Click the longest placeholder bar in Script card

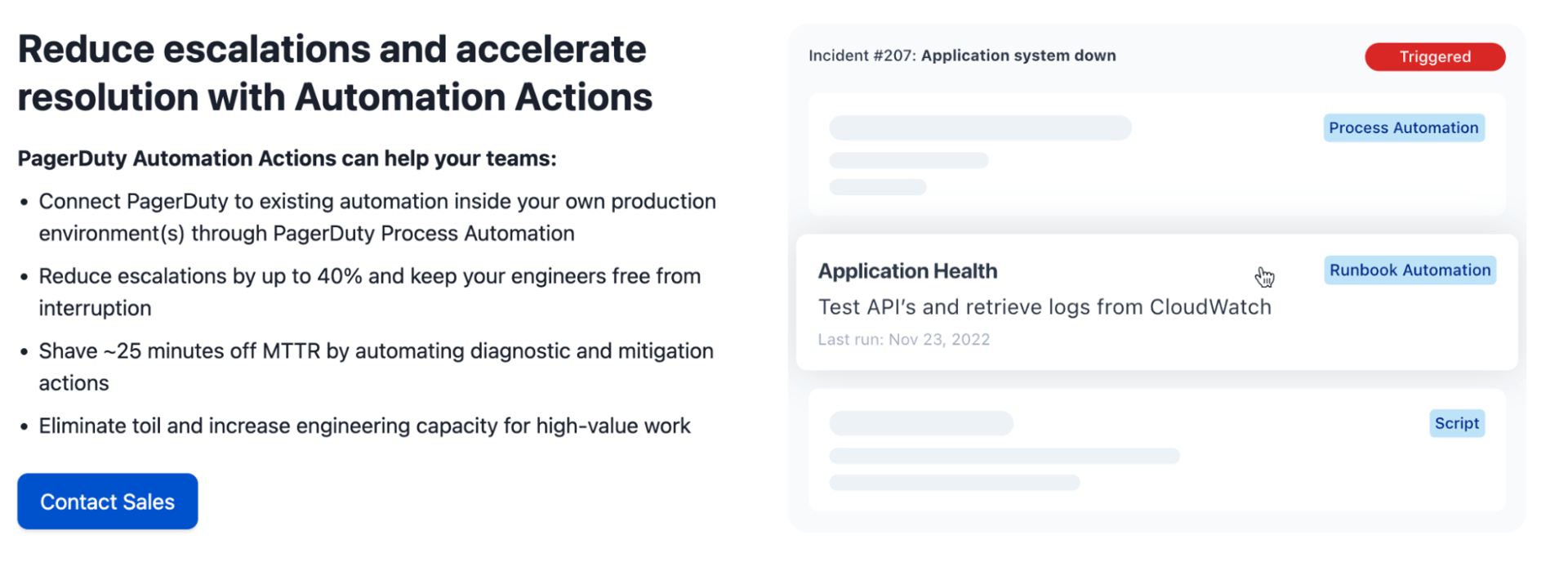click(x=1004, y=456)
